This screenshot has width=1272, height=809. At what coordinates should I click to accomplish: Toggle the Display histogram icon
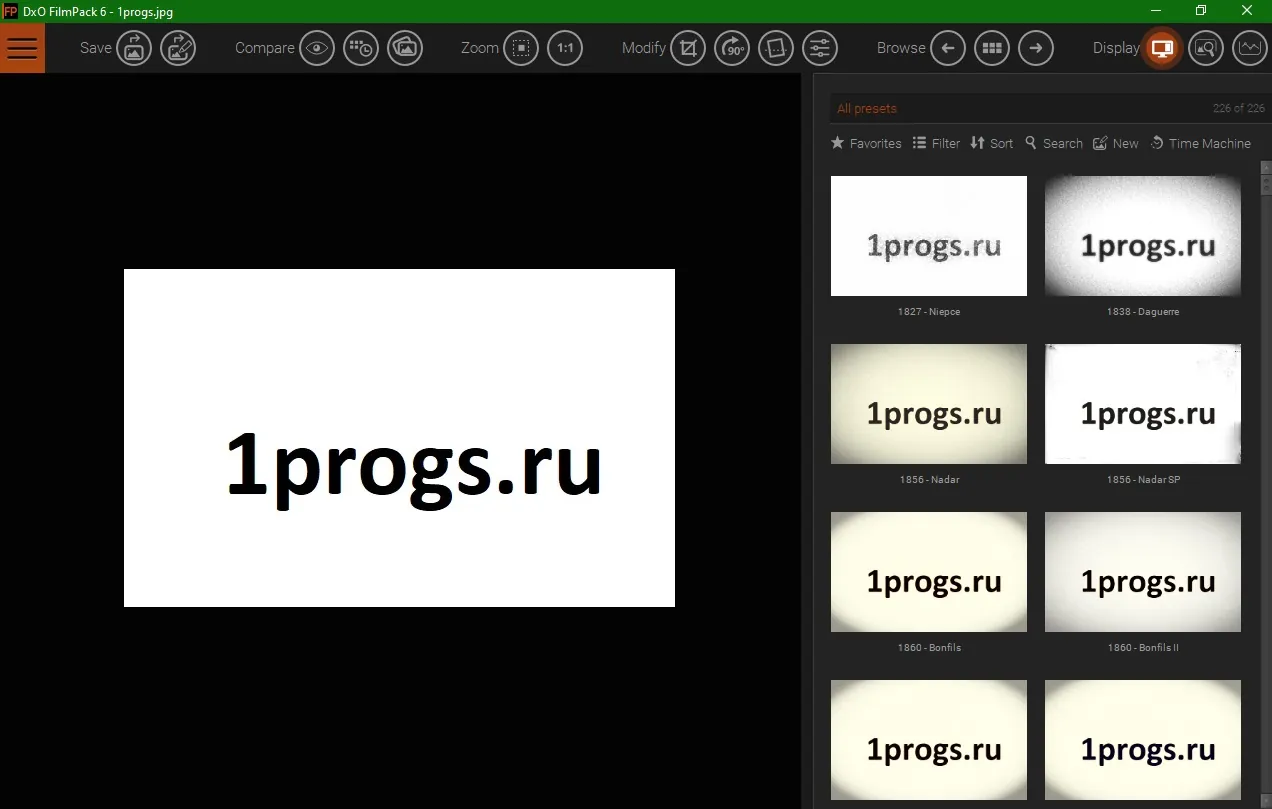pyautogui.click(x=1250, y=48)
